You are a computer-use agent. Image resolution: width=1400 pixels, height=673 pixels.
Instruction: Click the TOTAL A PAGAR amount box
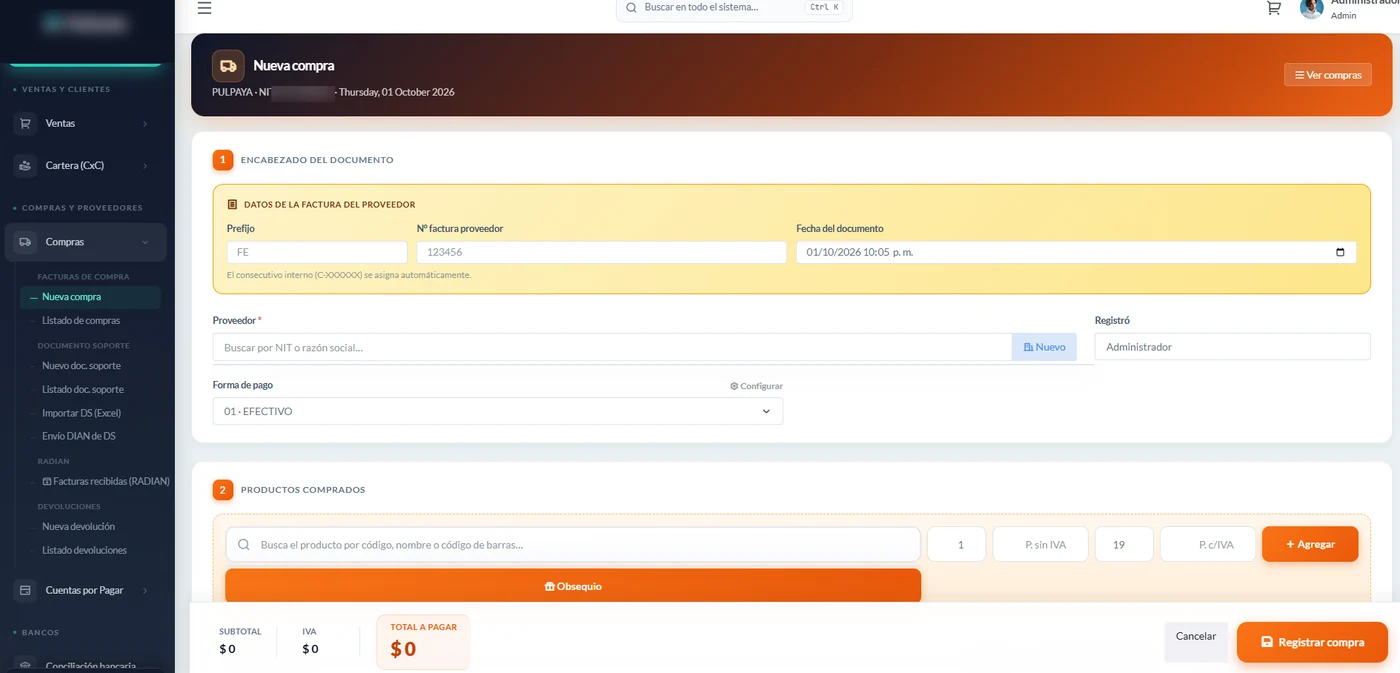point(423,641)
